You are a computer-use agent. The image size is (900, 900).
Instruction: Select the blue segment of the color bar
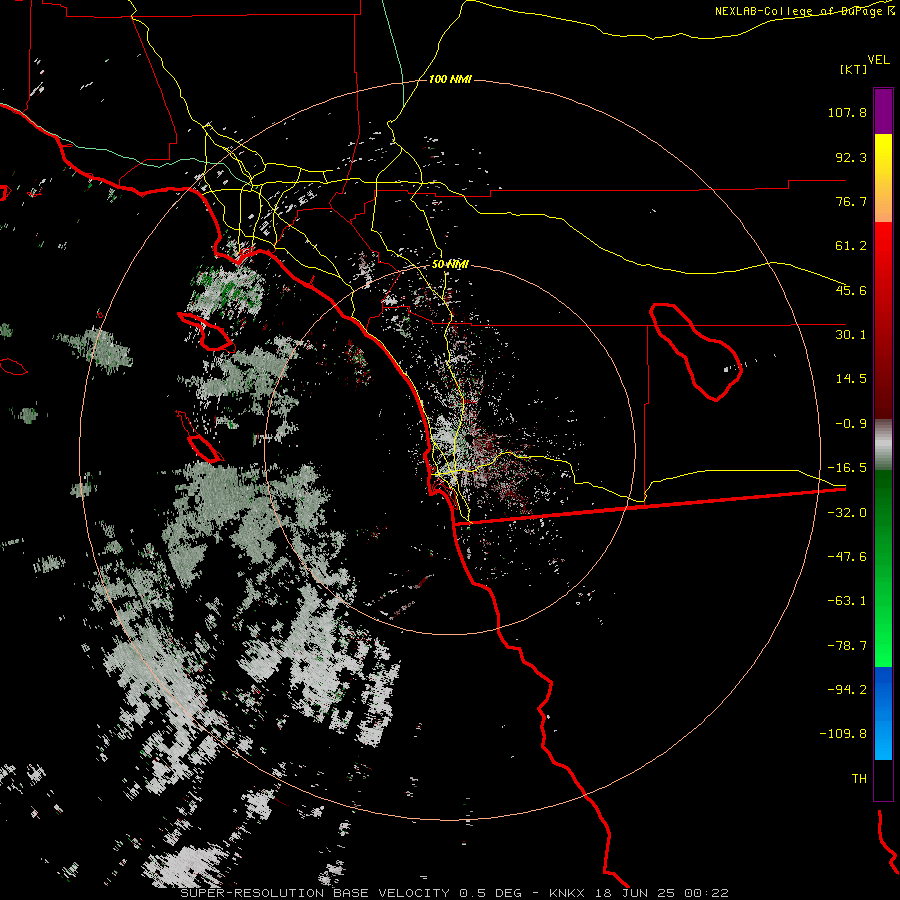click(883, 713)
